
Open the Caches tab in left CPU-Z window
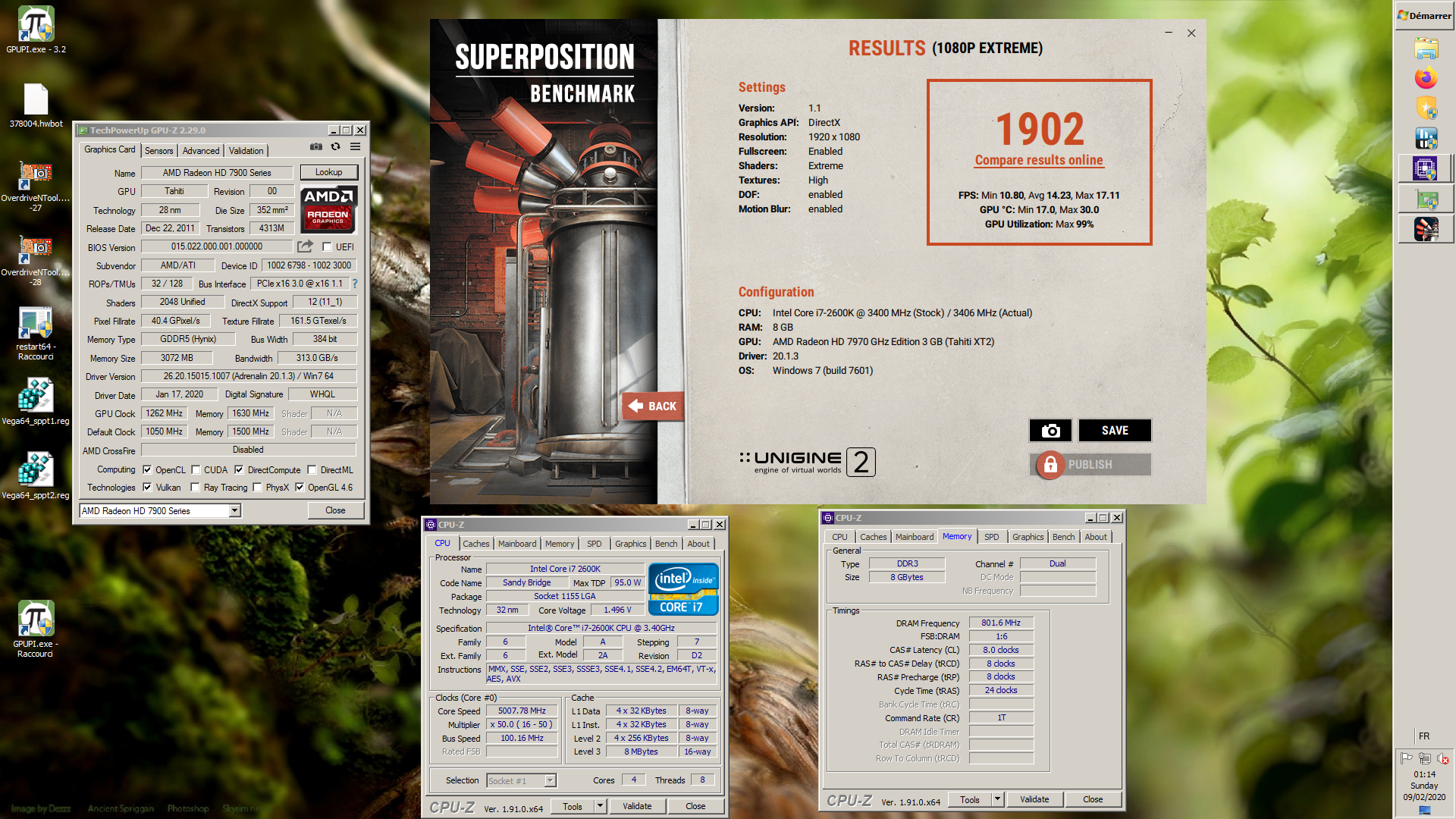(x=476, y=544)
